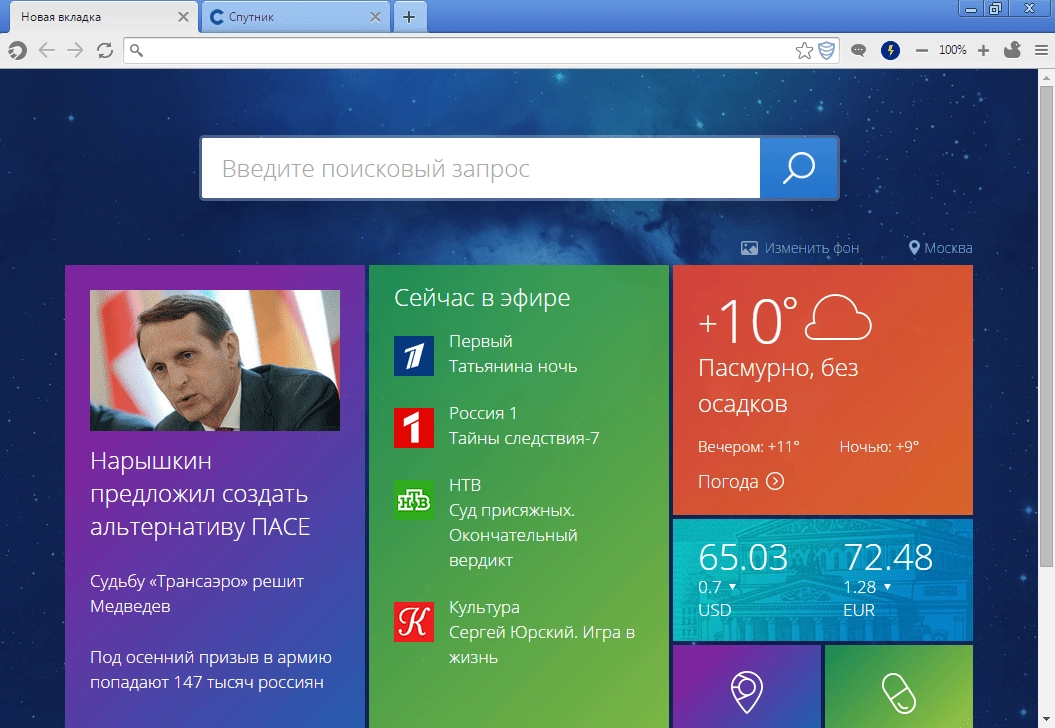This screenshot has height=728, width=1055.
Task: Click the picture icon beside Изменить фон
Action: tap(749, 248)
